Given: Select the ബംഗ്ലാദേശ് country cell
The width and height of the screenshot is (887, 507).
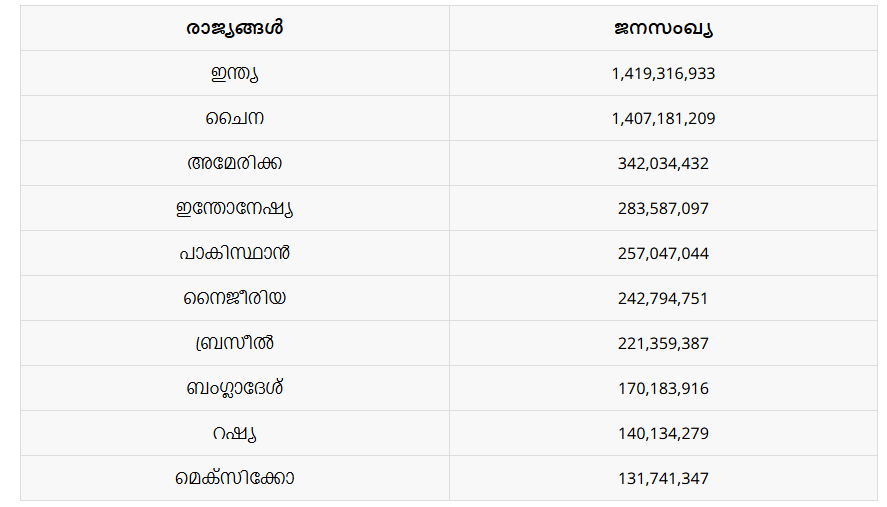Looking at the screenshot, I should coord(235,388).
